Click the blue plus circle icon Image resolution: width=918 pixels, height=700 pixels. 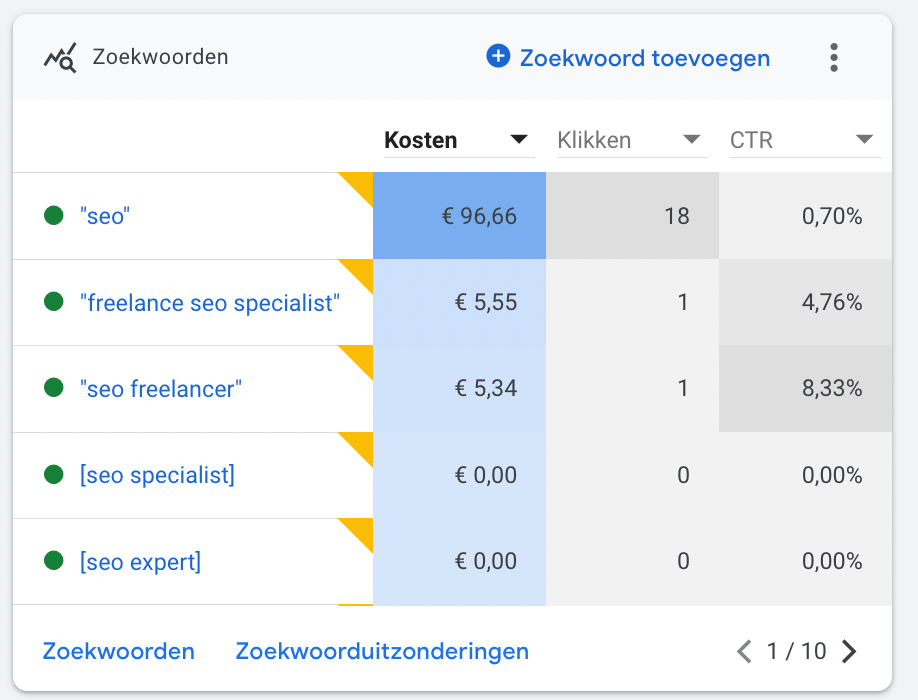point(498,56)
